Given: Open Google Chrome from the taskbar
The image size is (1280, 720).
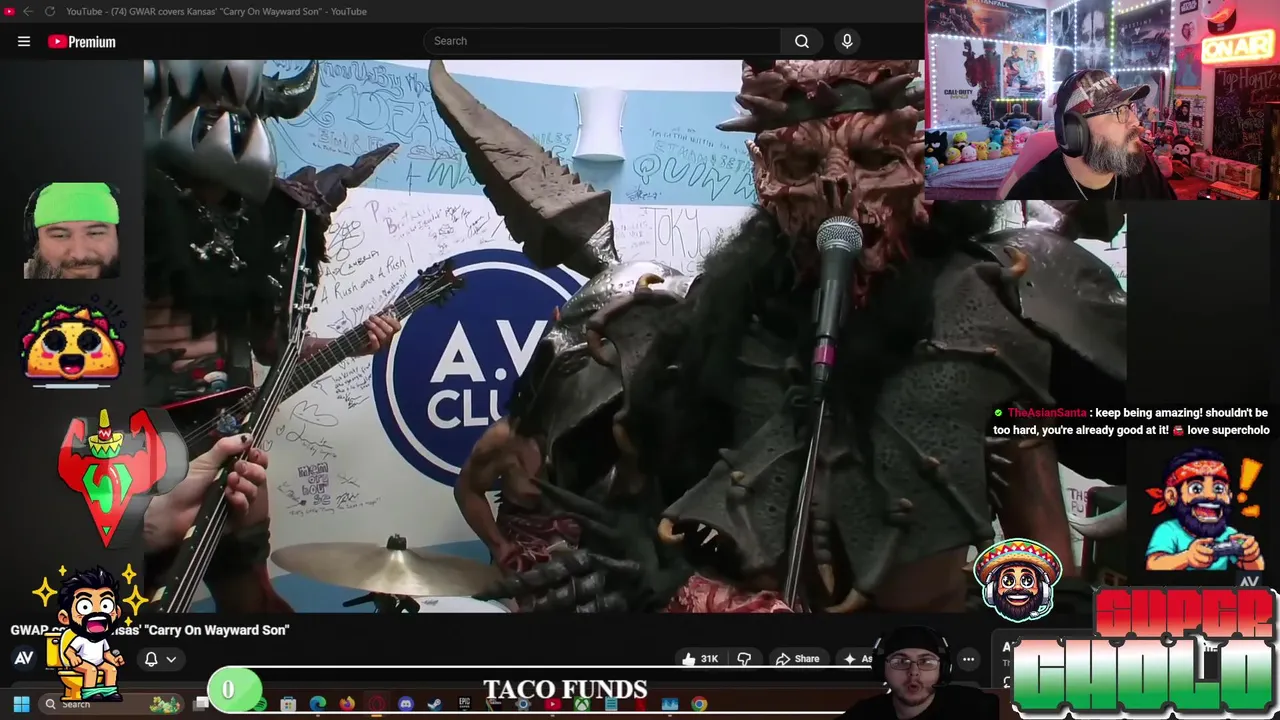Looking at the screenshot, I should click(699, 704).
